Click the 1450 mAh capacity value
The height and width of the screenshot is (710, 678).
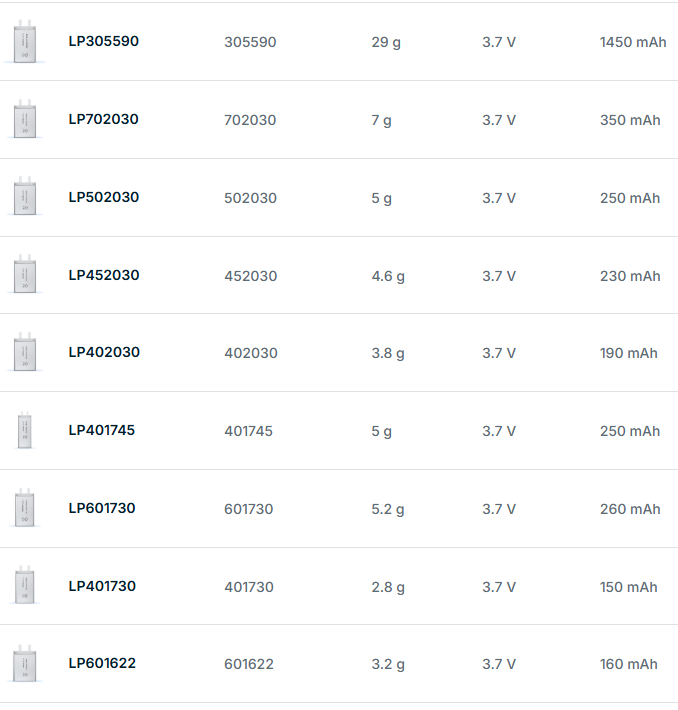click(632, 42)
